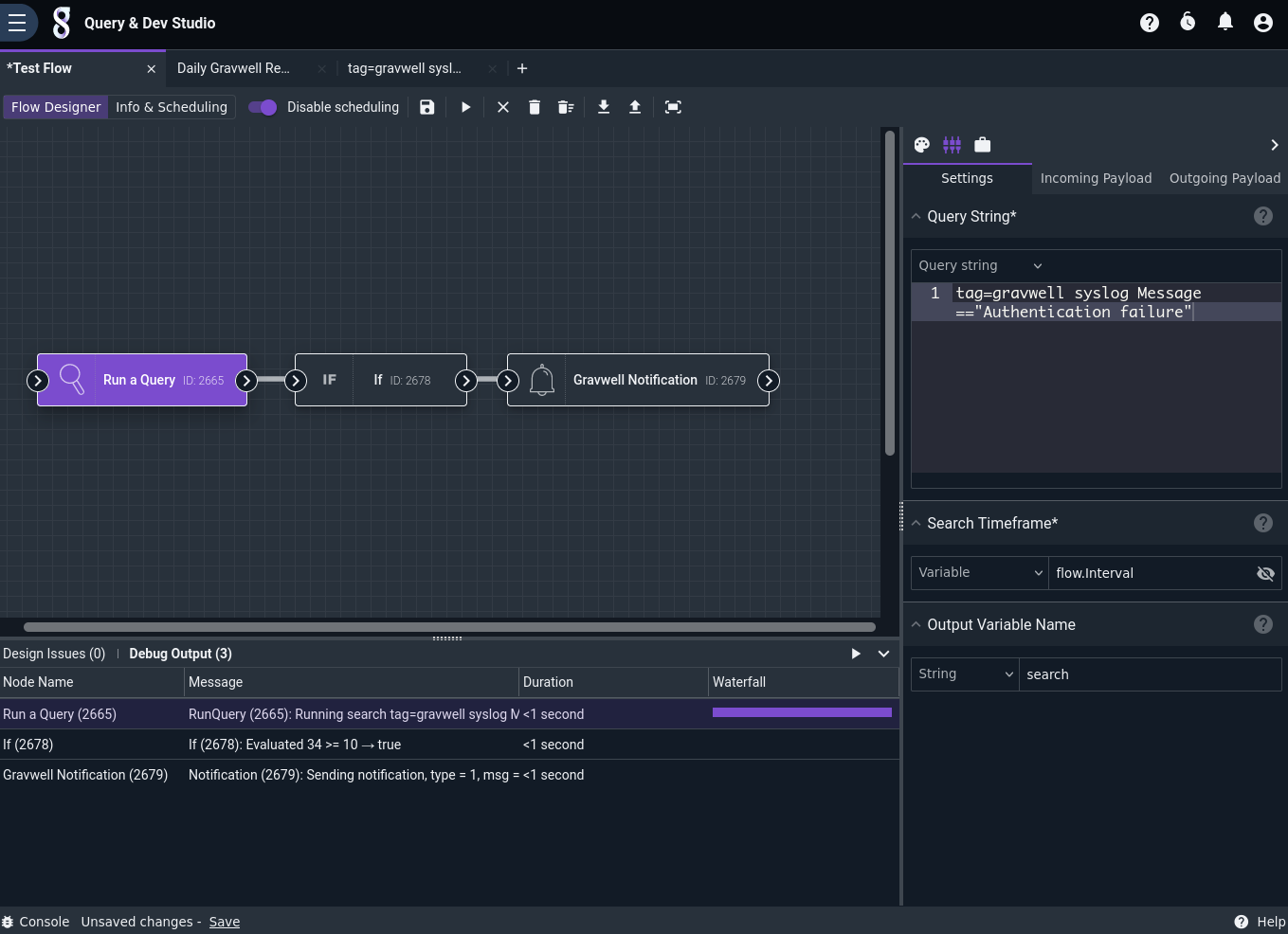Switch to Info & Scheduling view
This screenshot has width=1288, height=934.
[x=172, y=107]
